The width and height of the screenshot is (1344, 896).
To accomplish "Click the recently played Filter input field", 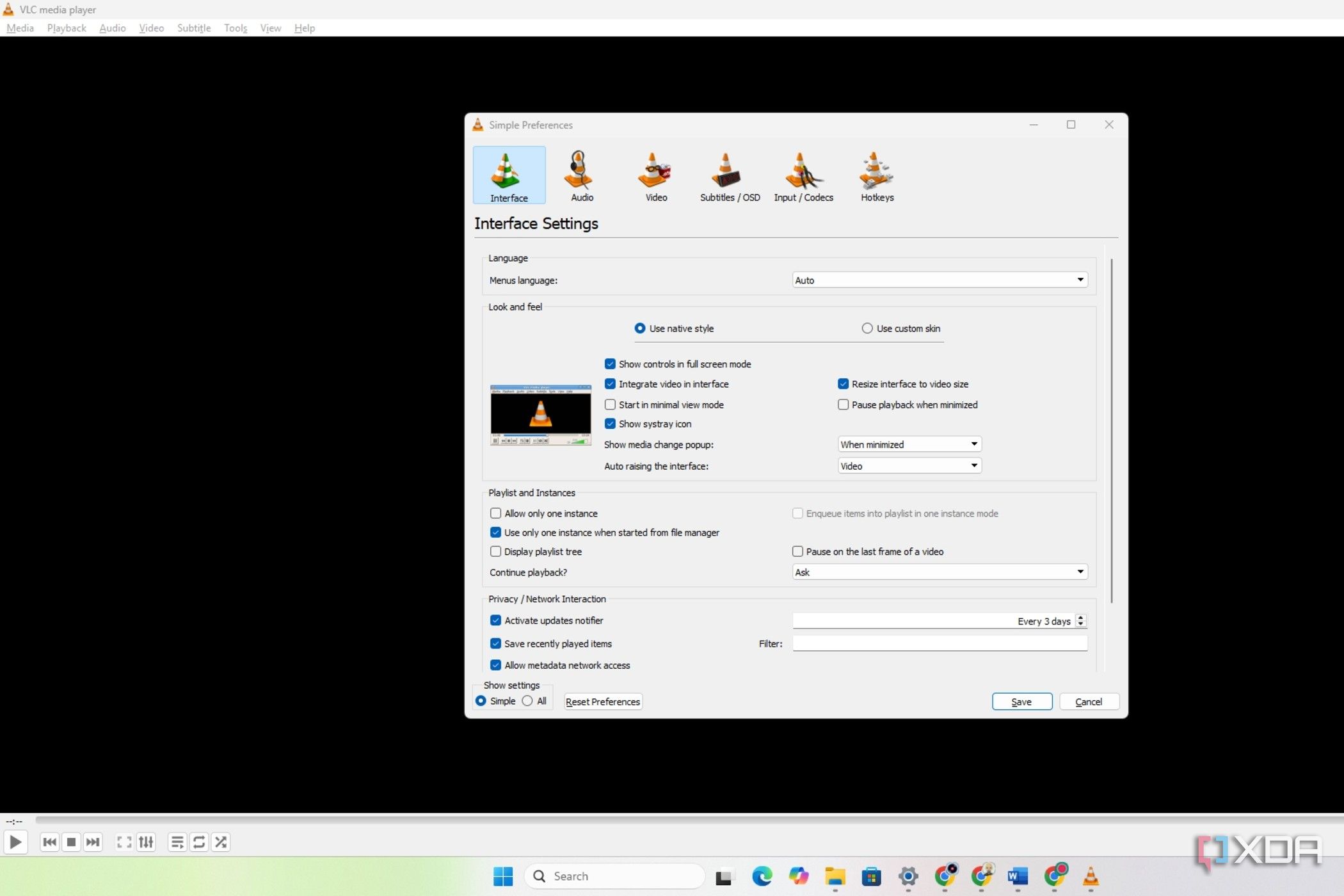I will (940, 643).
